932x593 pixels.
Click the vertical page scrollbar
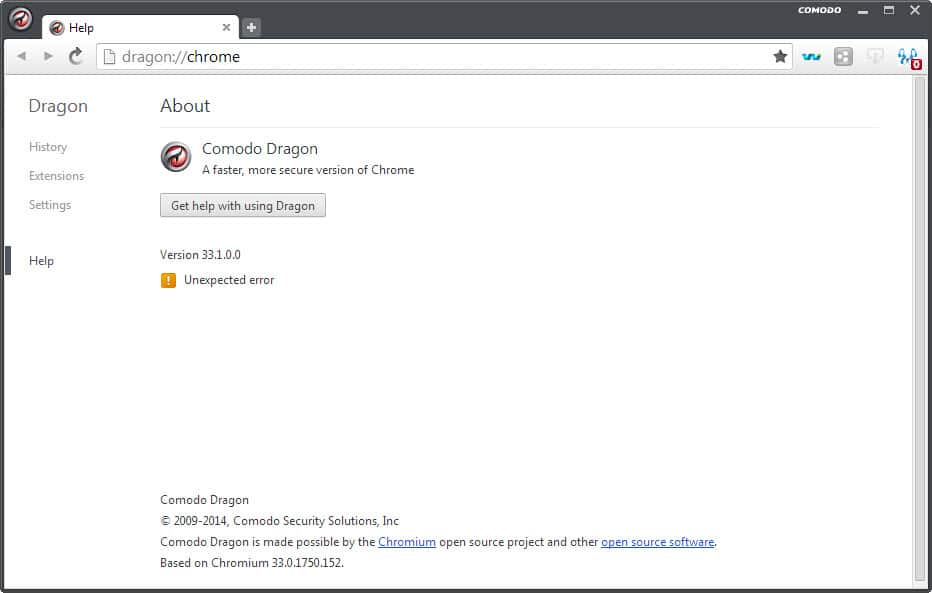pos(920,330)
